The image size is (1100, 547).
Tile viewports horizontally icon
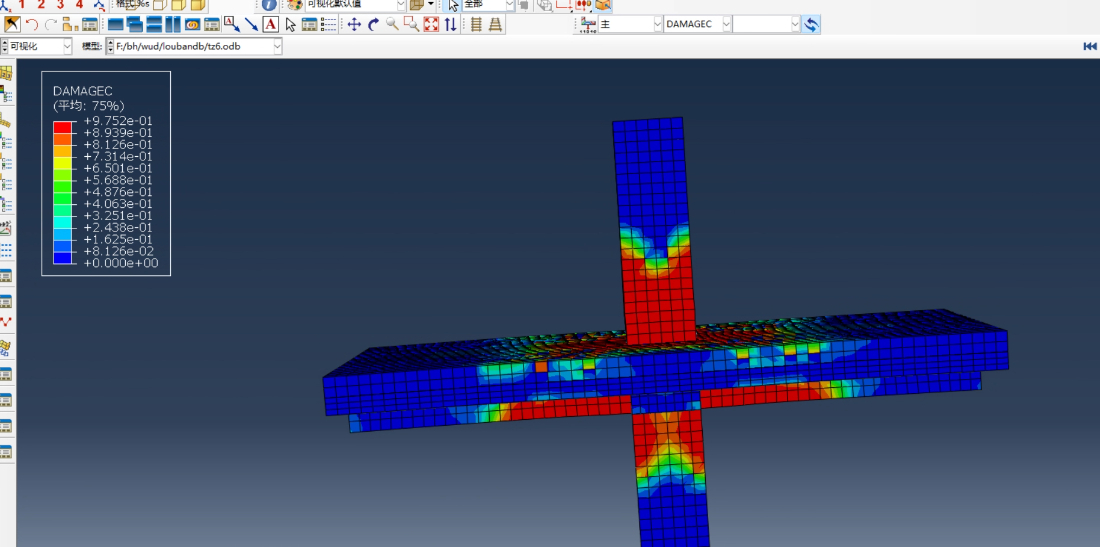154,25
